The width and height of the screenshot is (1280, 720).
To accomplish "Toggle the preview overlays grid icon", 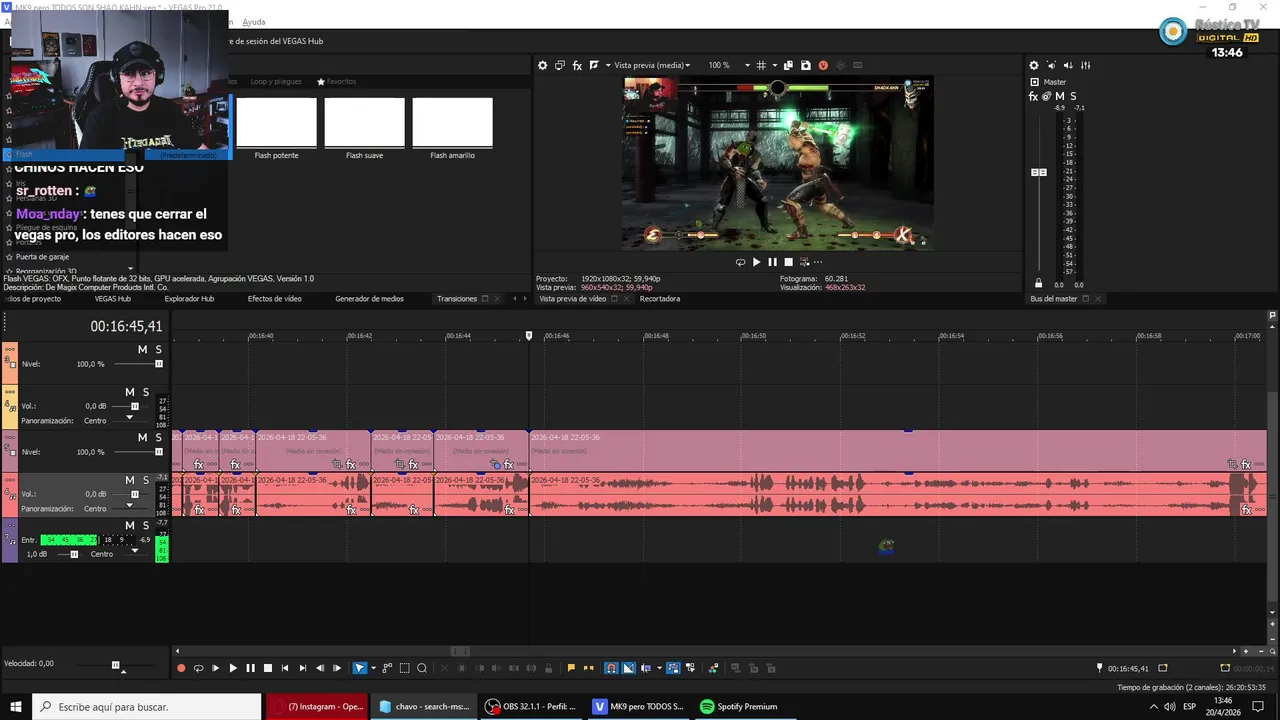I will [x=761, y=65].
